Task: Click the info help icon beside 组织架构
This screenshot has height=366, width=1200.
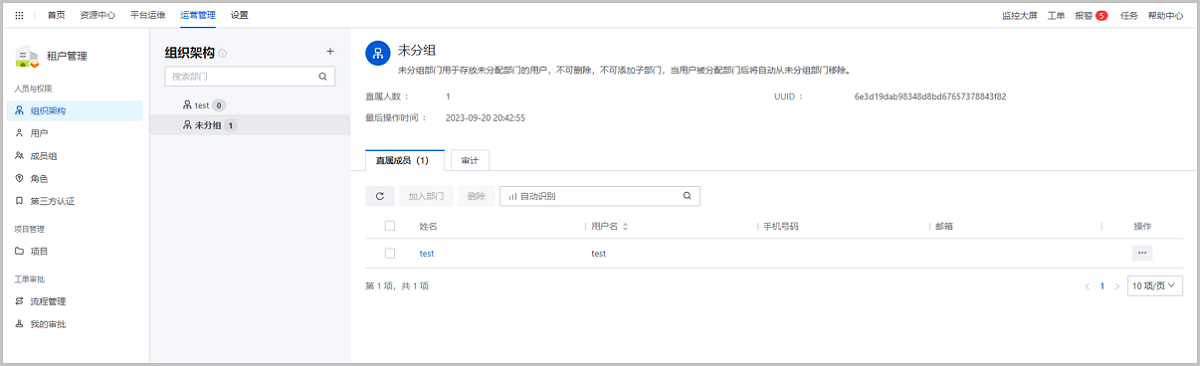Action: pyautogui.click(x=223, y=53)
